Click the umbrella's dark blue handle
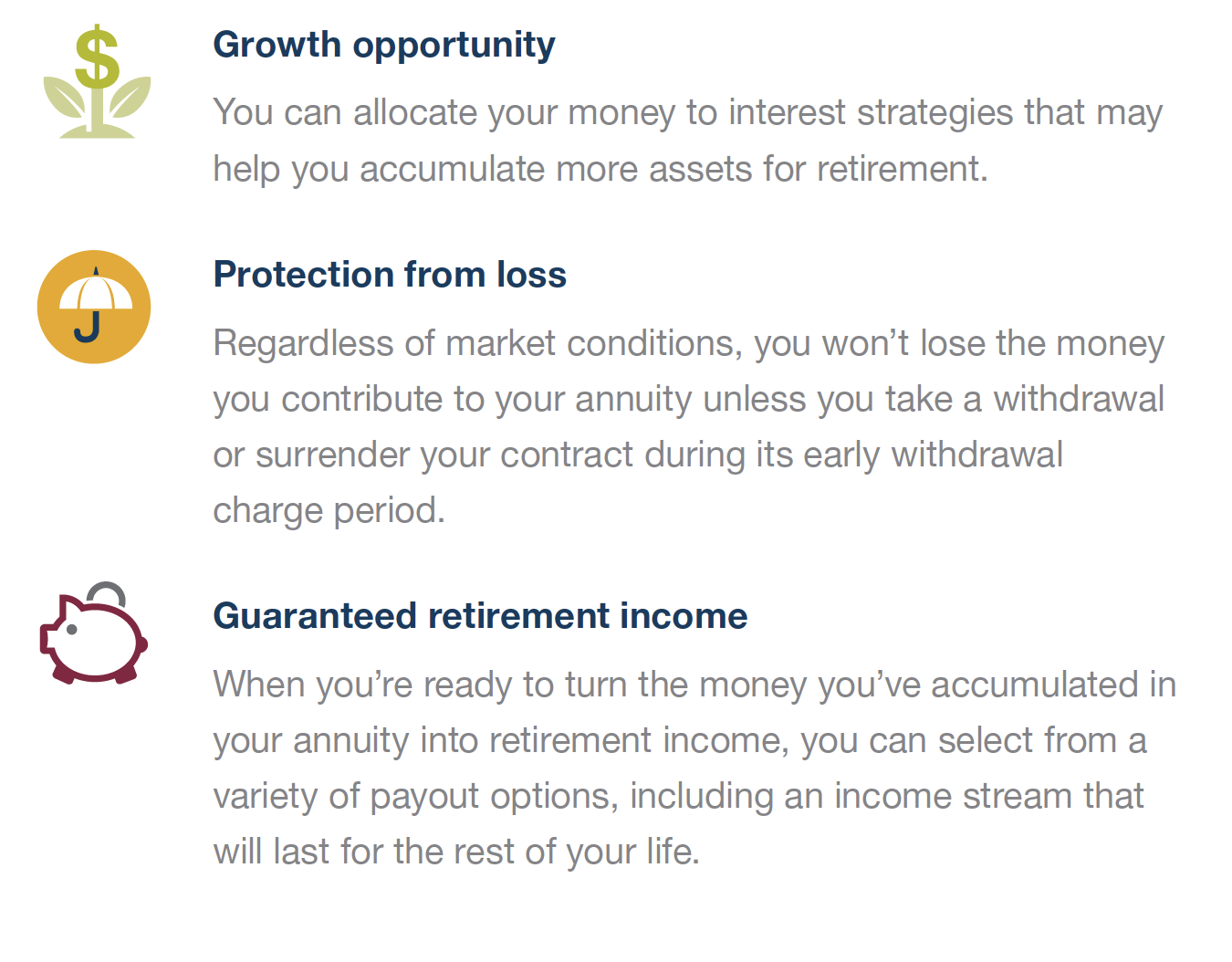 pyautogui.click(x=88, y=326)
